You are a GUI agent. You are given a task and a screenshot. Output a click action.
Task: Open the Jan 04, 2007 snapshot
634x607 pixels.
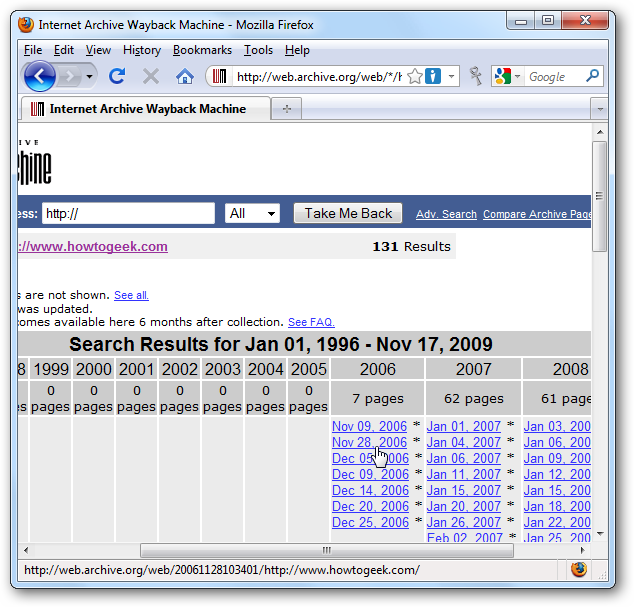[x=464, y=442]
